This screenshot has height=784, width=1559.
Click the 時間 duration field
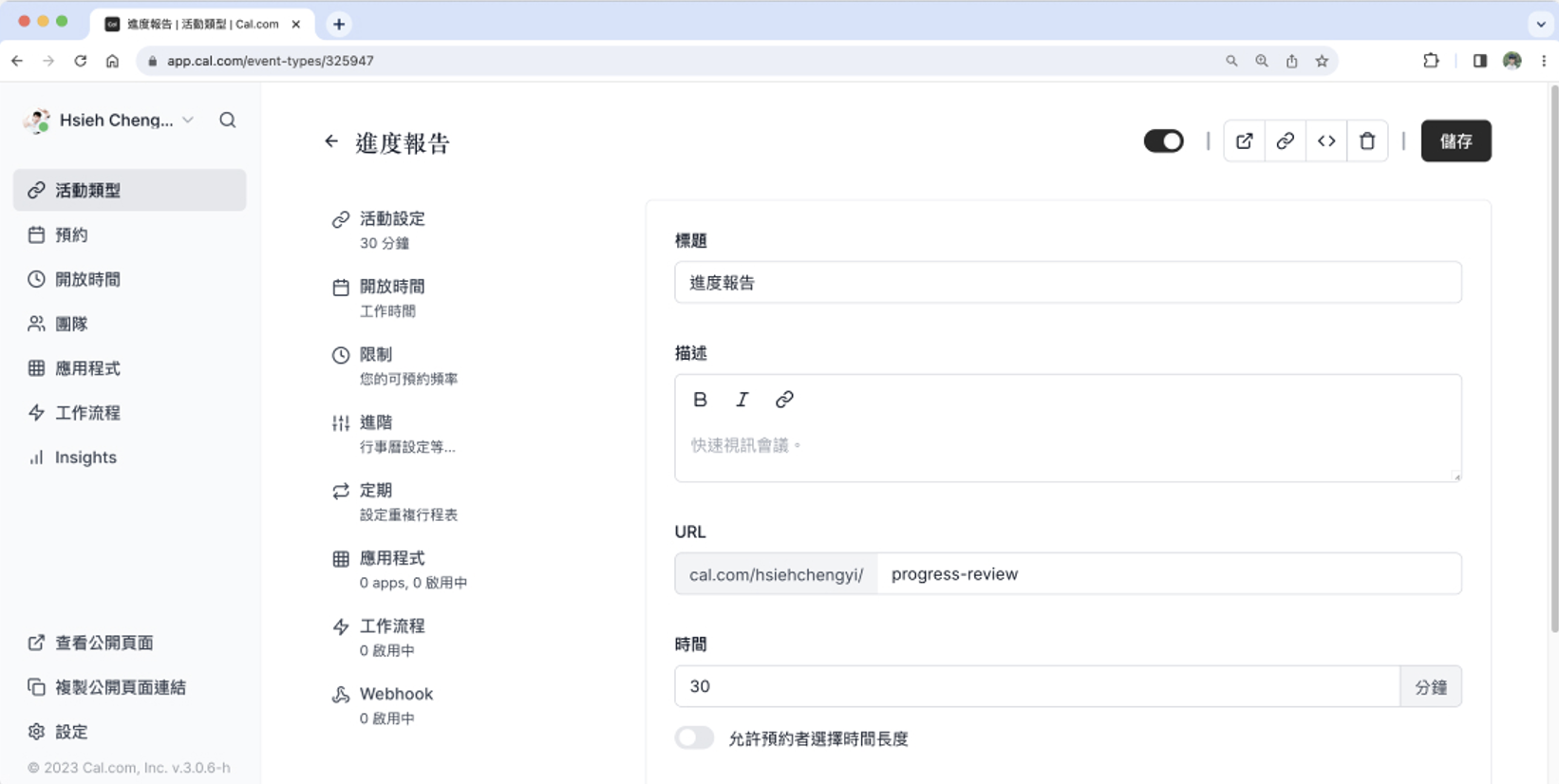(1037, 686)
